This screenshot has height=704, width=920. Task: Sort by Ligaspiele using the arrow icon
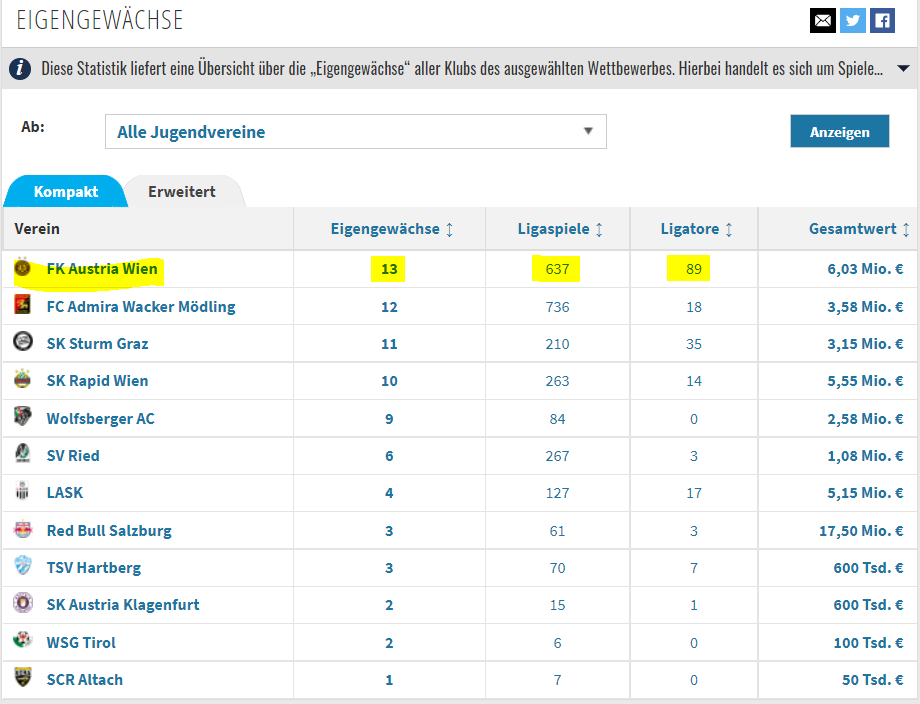click(599, 229)
